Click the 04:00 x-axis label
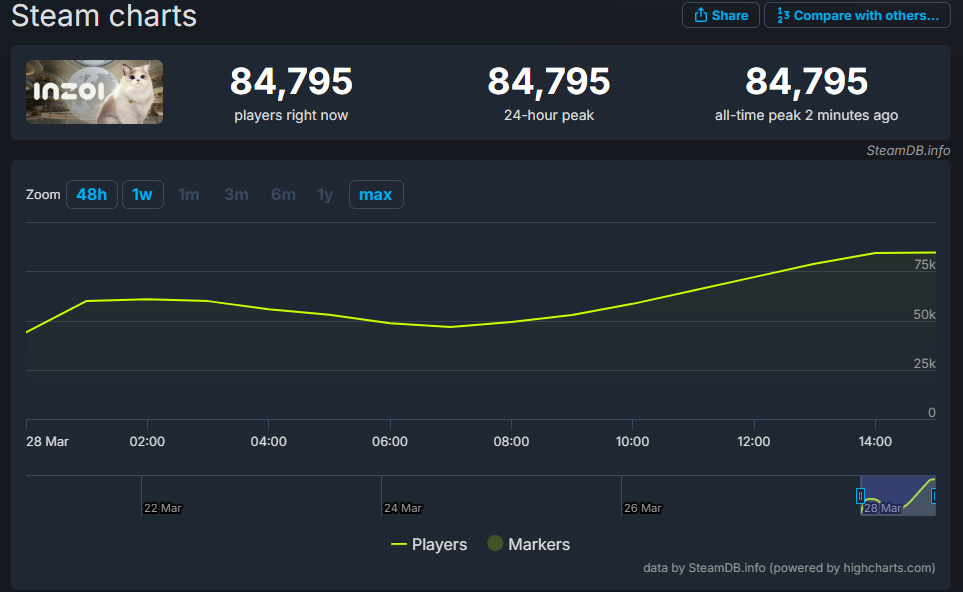Image resolution: width=963 pixels, height=592 pixels. tap(268, 442)
